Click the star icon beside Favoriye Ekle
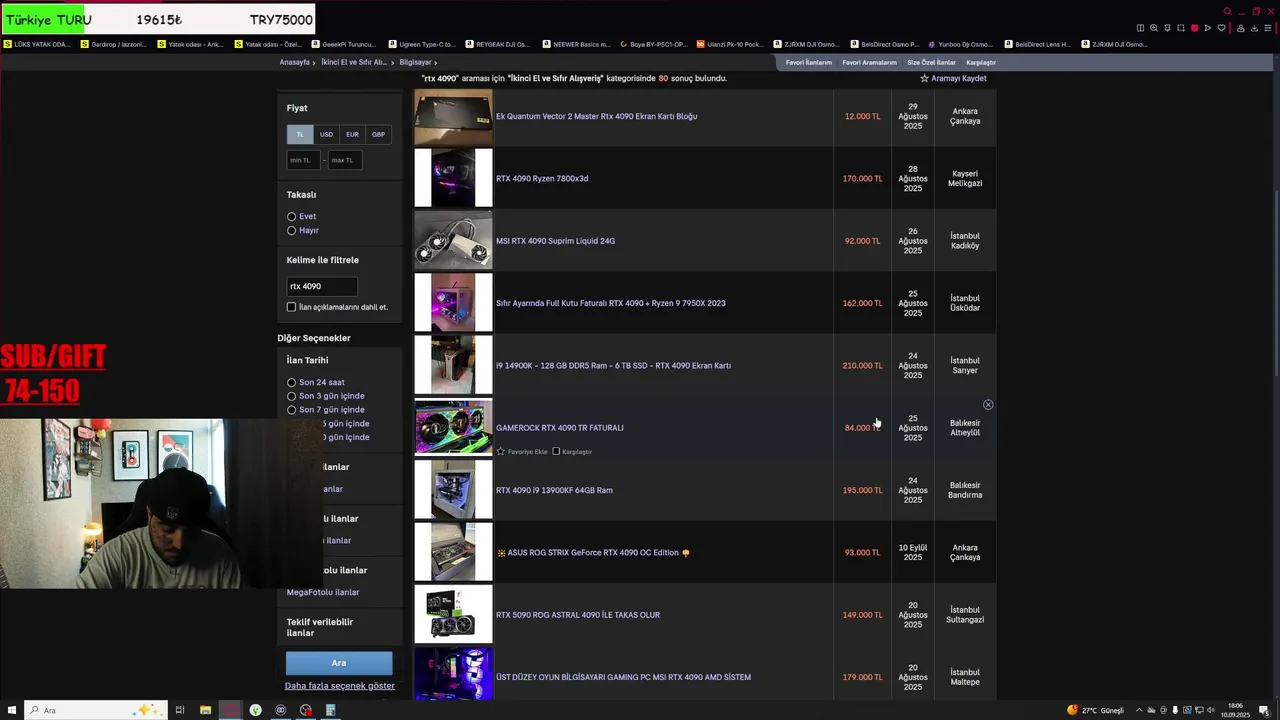This screenshot has width=1280, height=720. click(x=501, y=452)
